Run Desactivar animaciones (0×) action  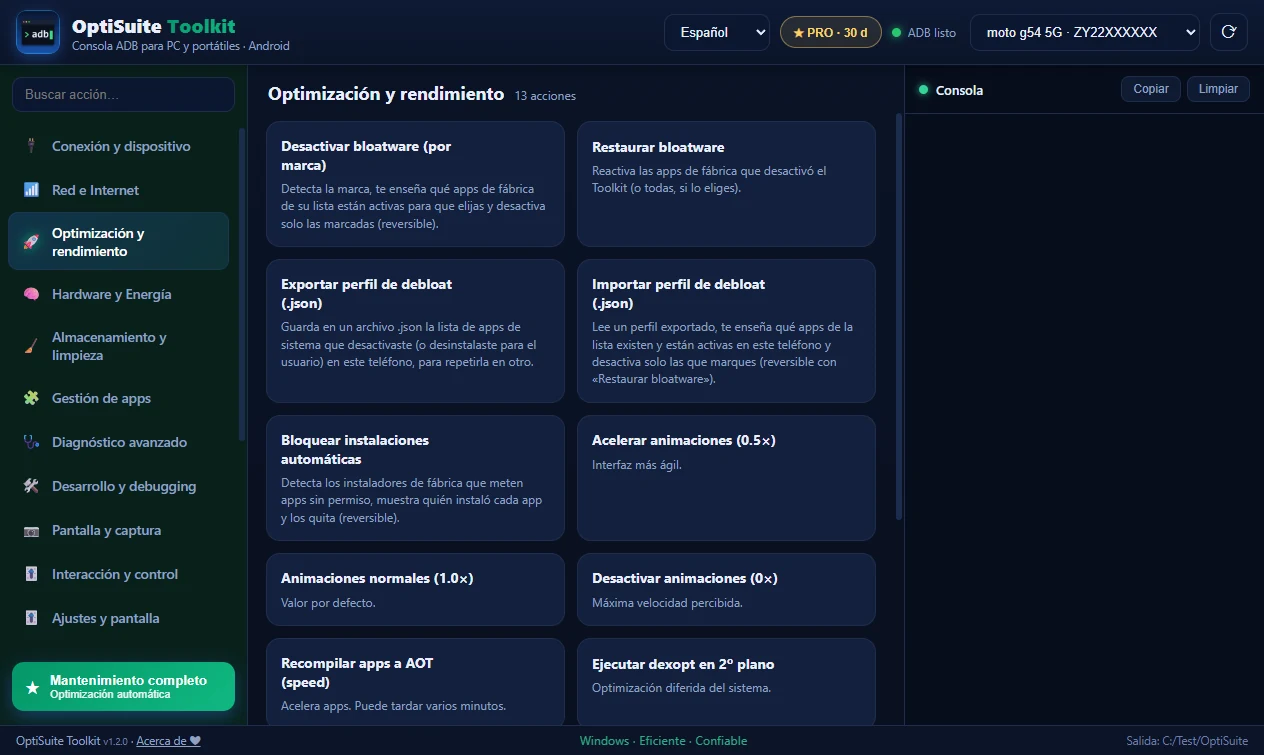[726, 589]
